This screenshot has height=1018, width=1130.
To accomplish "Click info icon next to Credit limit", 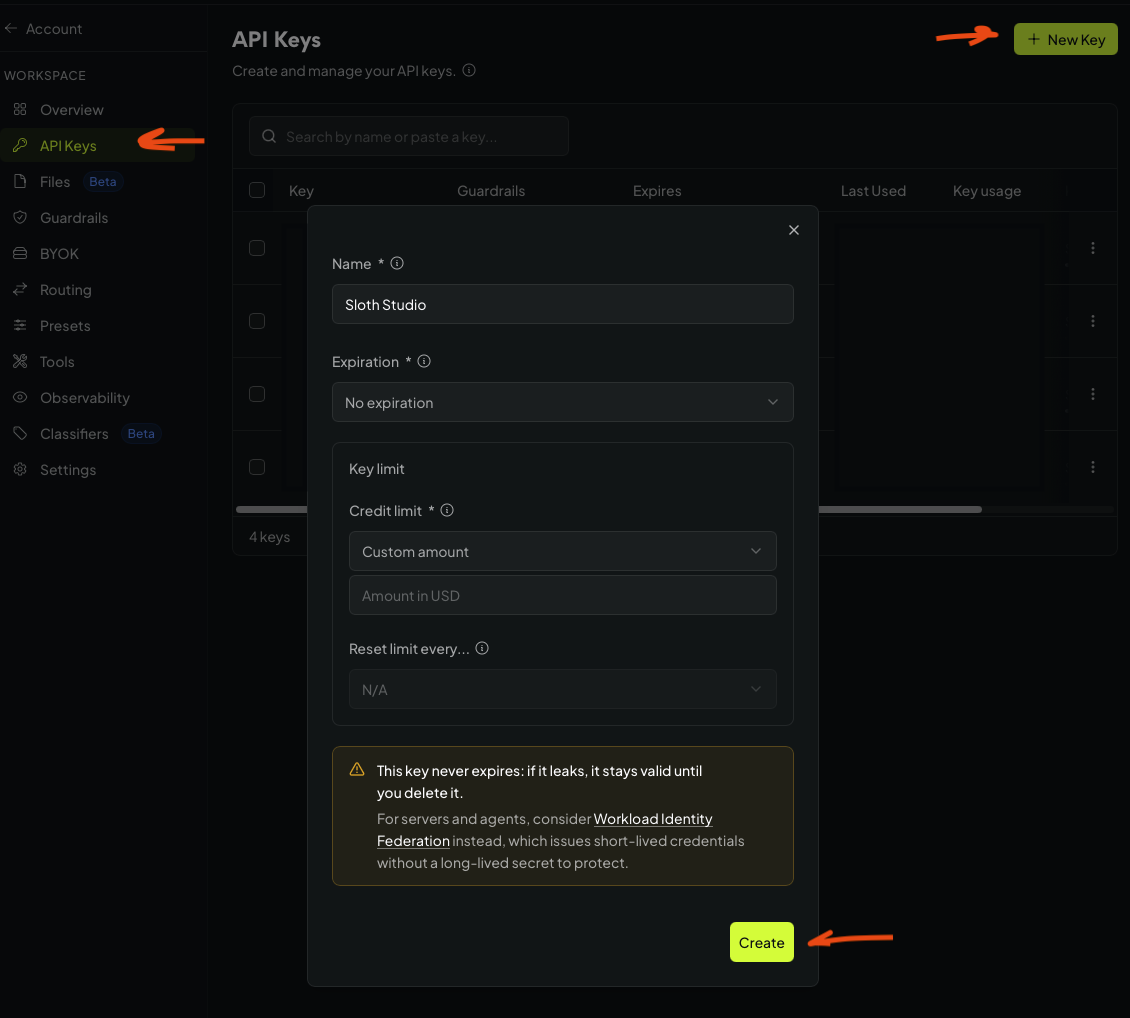I will coord(447,510).
